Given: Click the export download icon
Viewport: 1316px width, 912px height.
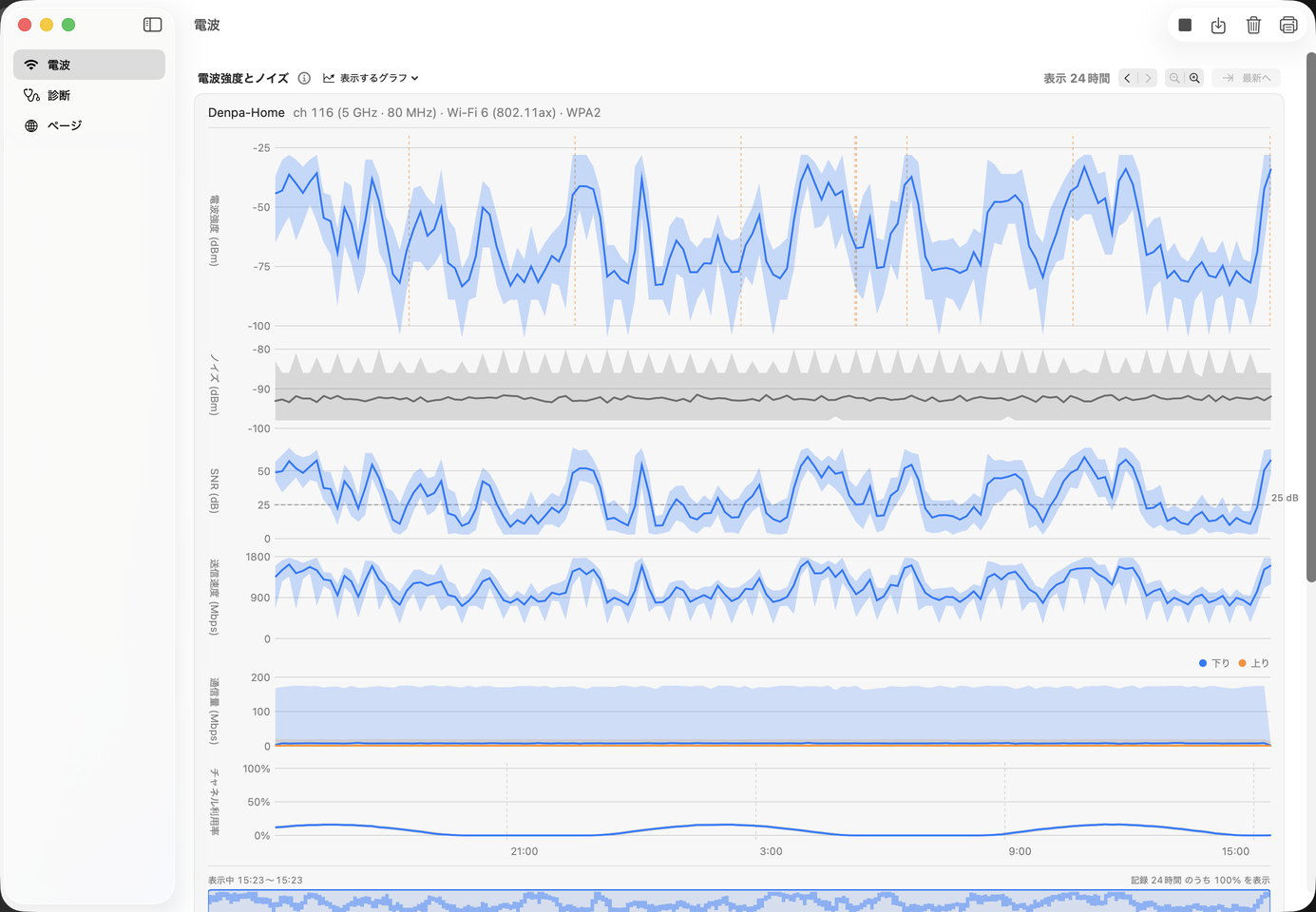Looking at the screenshot, I should [x=1218, y=26].
